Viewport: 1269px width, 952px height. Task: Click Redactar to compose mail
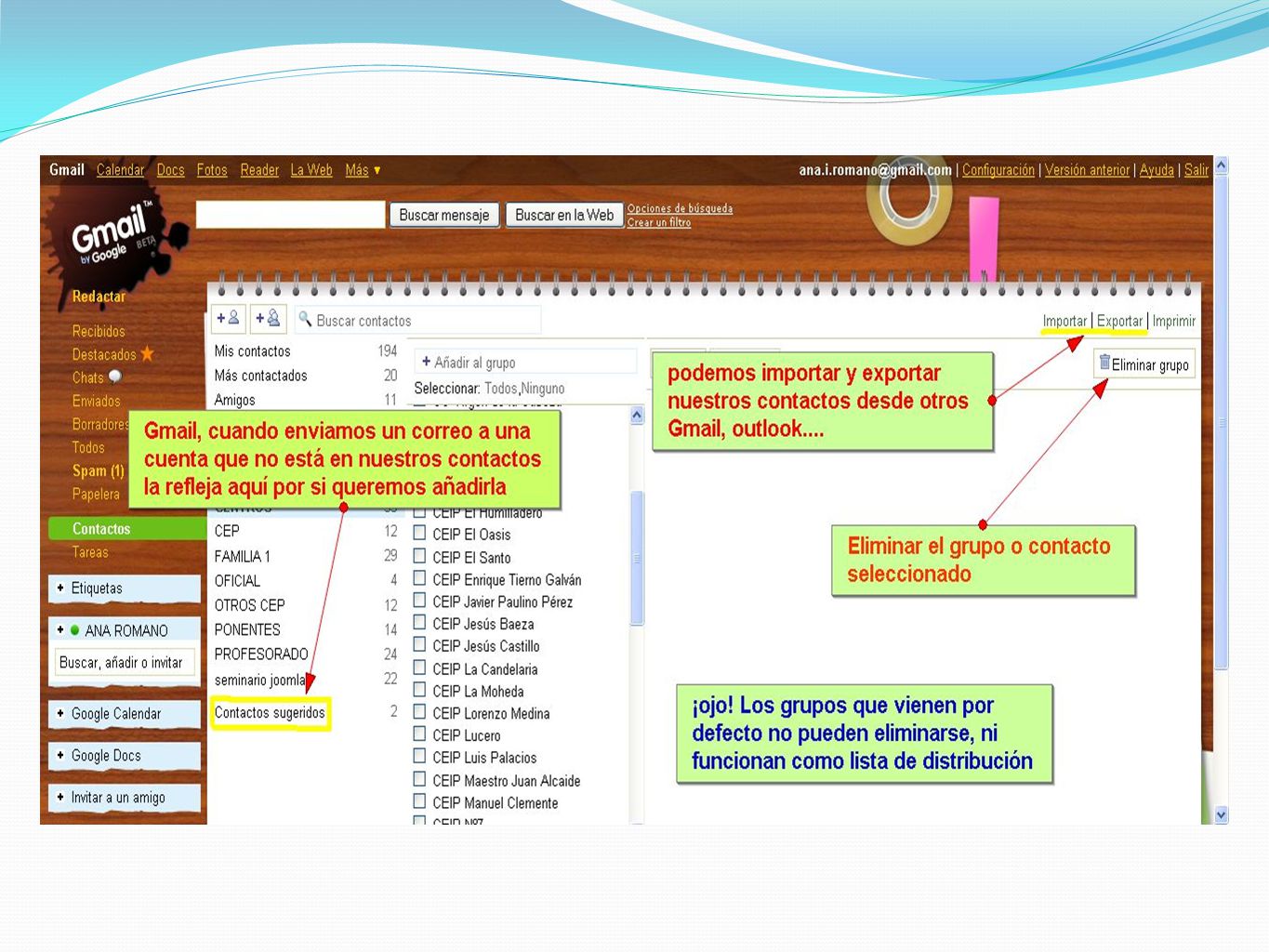coord(99,297)
